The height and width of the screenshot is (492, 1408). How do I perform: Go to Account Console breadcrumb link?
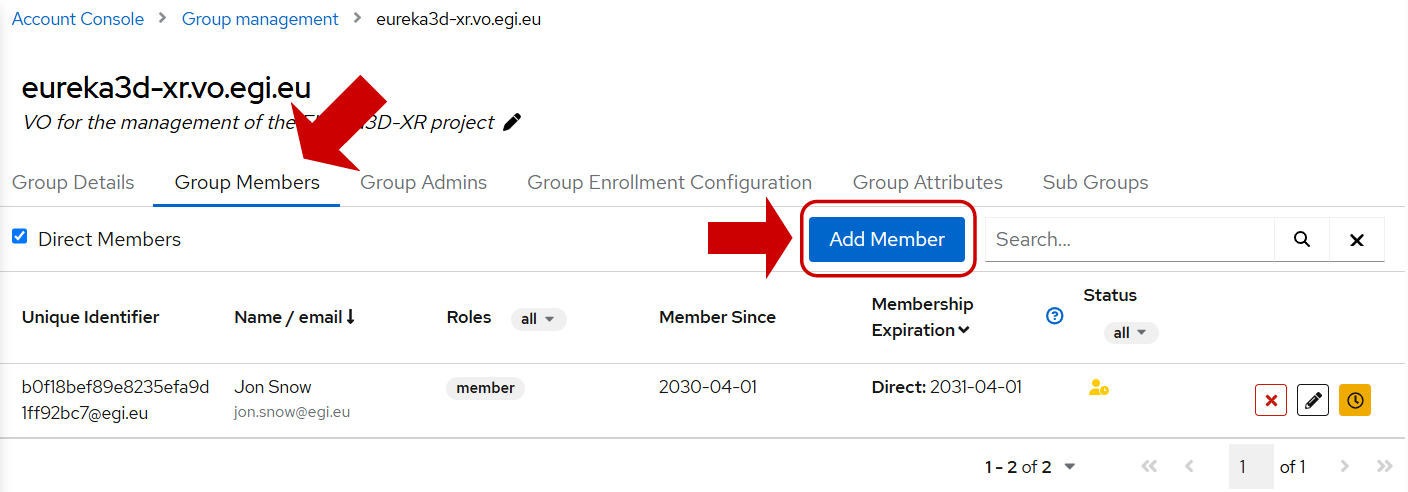pyautogui.click(x=78, y=19)
